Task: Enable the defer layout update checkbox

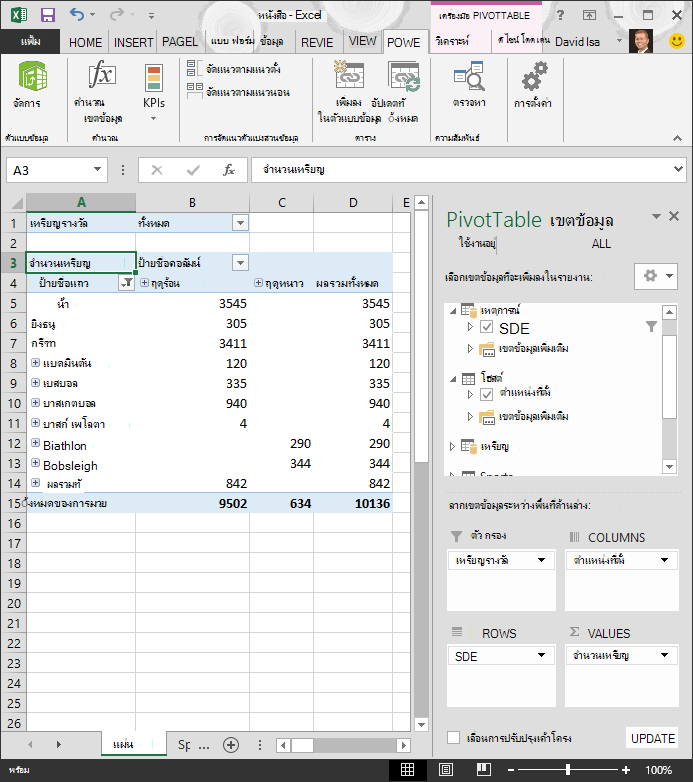Action: pyautogui.click(x=454, y=738)
